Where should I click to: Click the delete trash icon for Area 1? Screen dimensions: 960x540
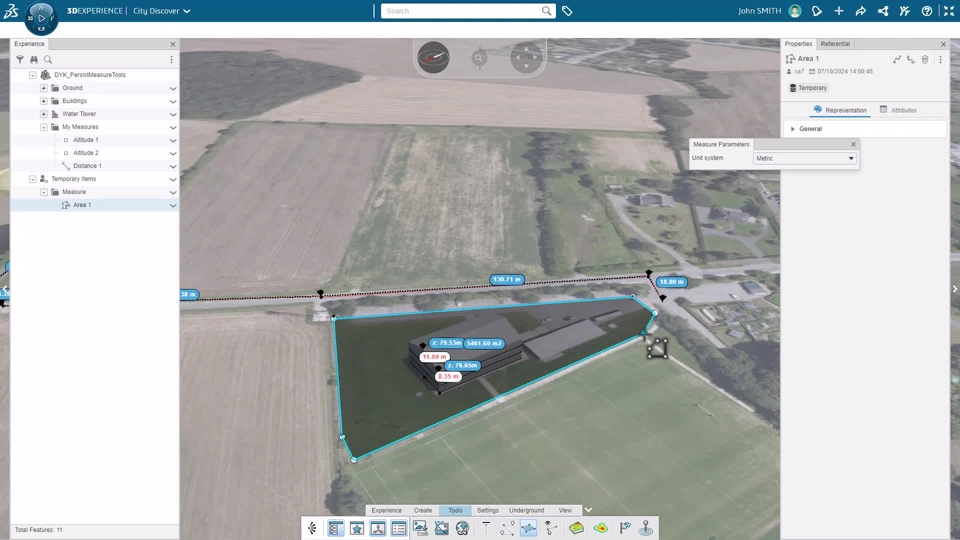point(925,59)
